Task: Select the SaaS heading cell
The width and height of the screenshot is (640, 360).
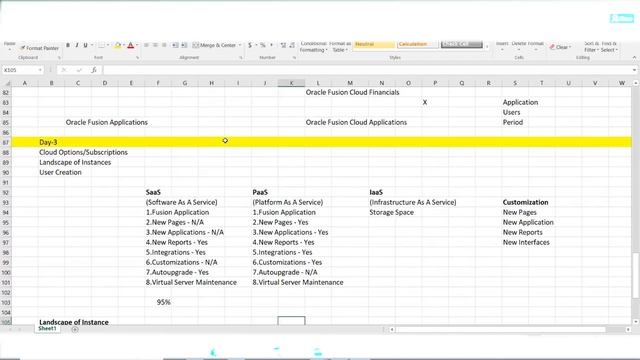Action: click(158, 192)
